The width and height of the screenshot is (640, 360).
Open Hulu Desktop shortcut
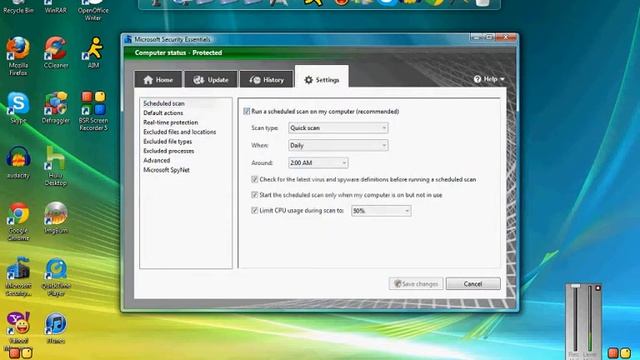point(56,166)
